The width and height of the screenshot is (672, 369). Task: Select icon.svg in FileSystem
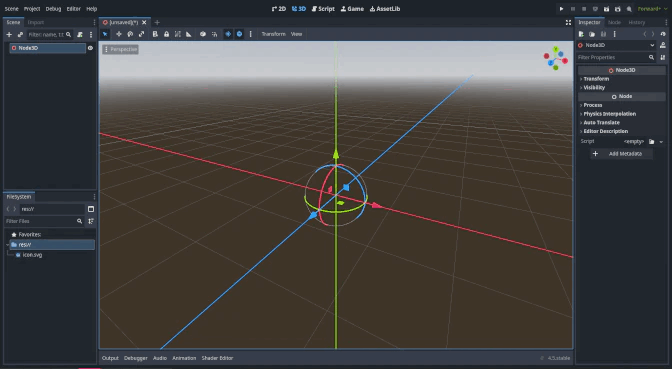point(32,255)
